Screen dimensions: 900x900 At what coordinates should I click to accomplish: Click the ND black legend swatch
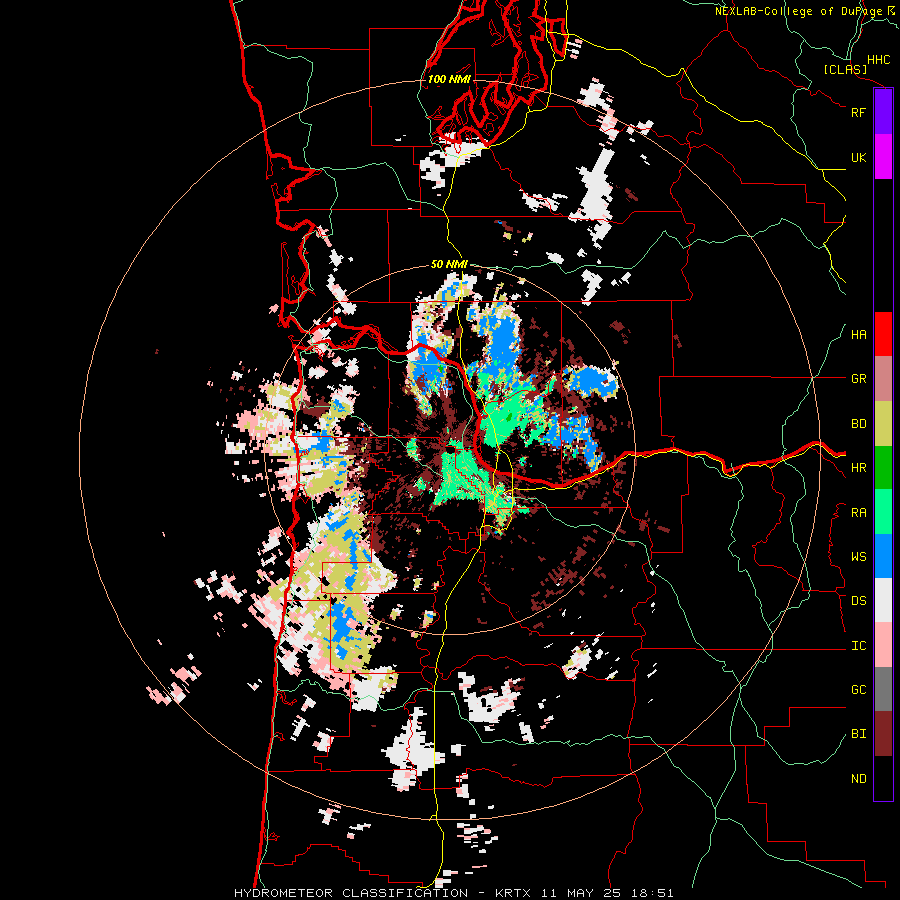point(883,778)
